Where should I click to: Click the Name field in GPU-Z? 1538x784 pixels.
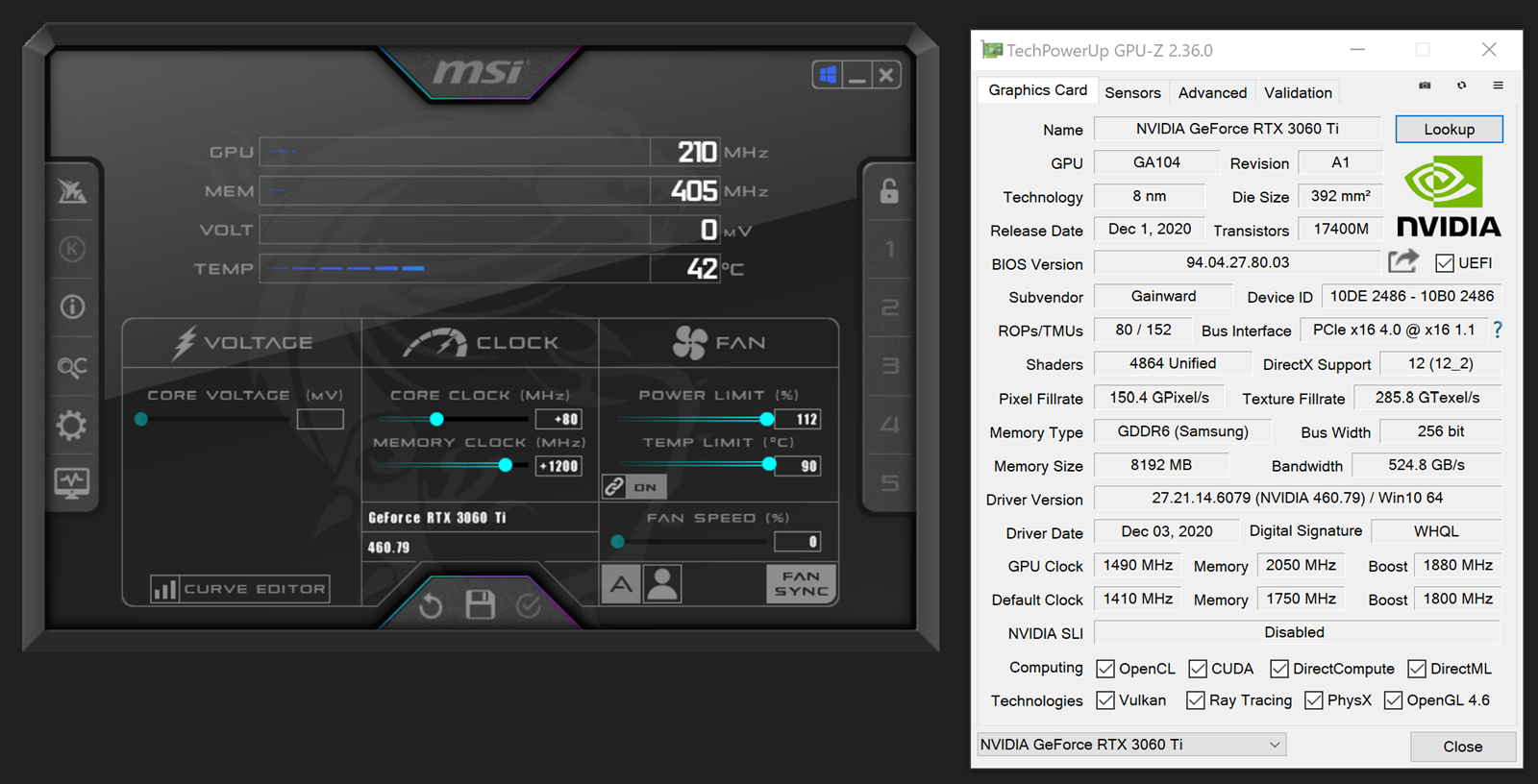coord(1237,129)
